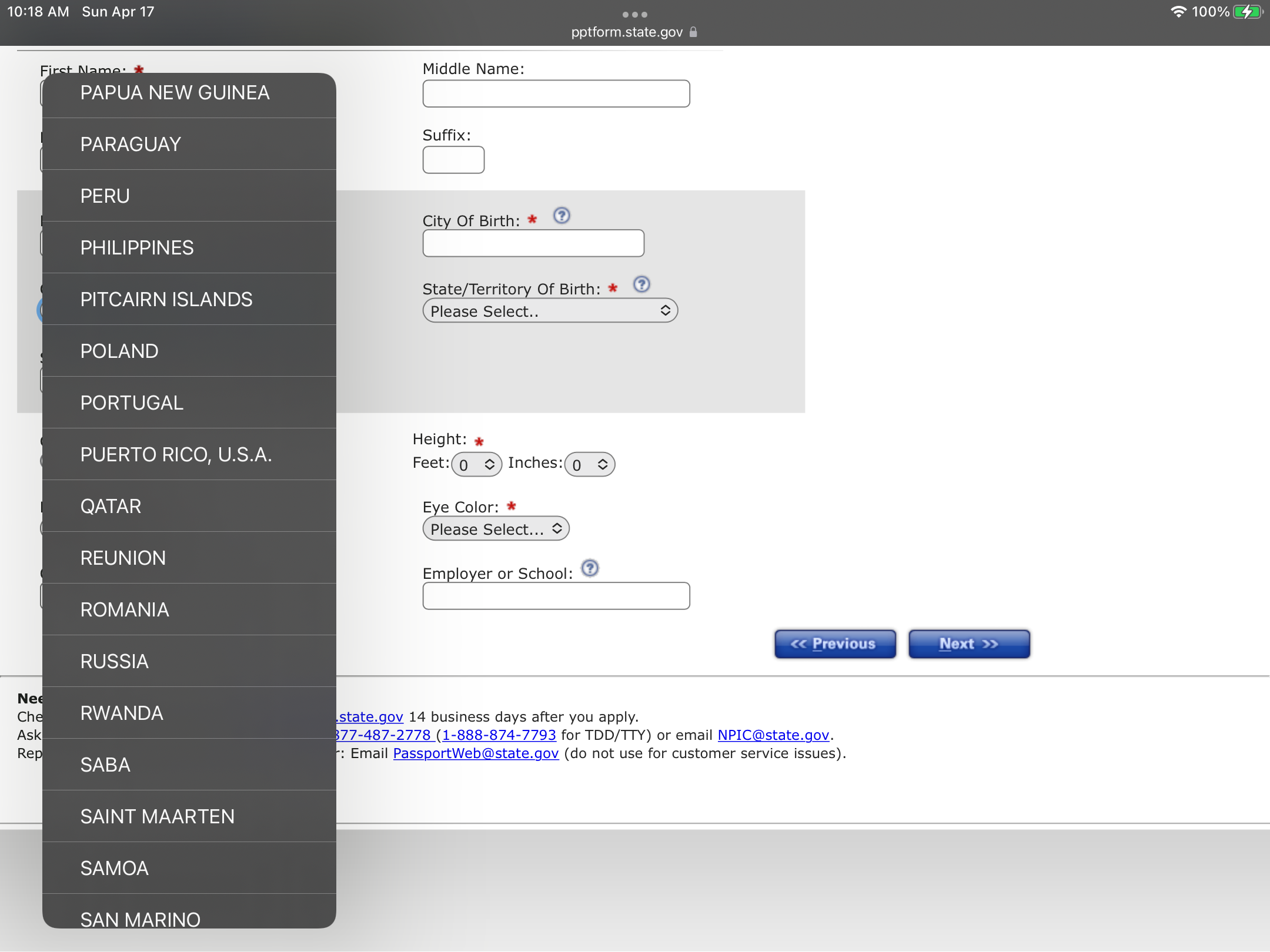Open the Feet height dropdown
The height and width of the screenshot is (952, 1270).
476,465
